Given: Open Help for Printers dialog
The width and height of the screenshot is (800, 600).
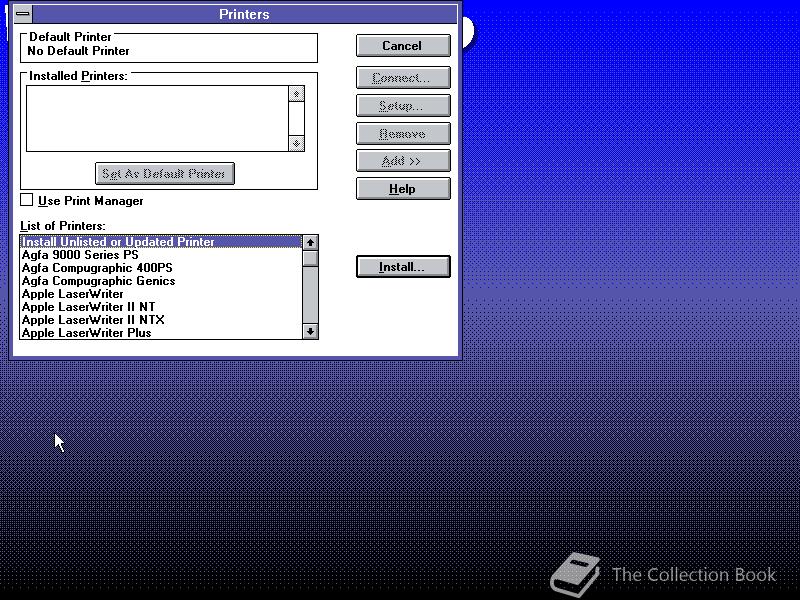Looking at the screenshot, I should 403,189.
